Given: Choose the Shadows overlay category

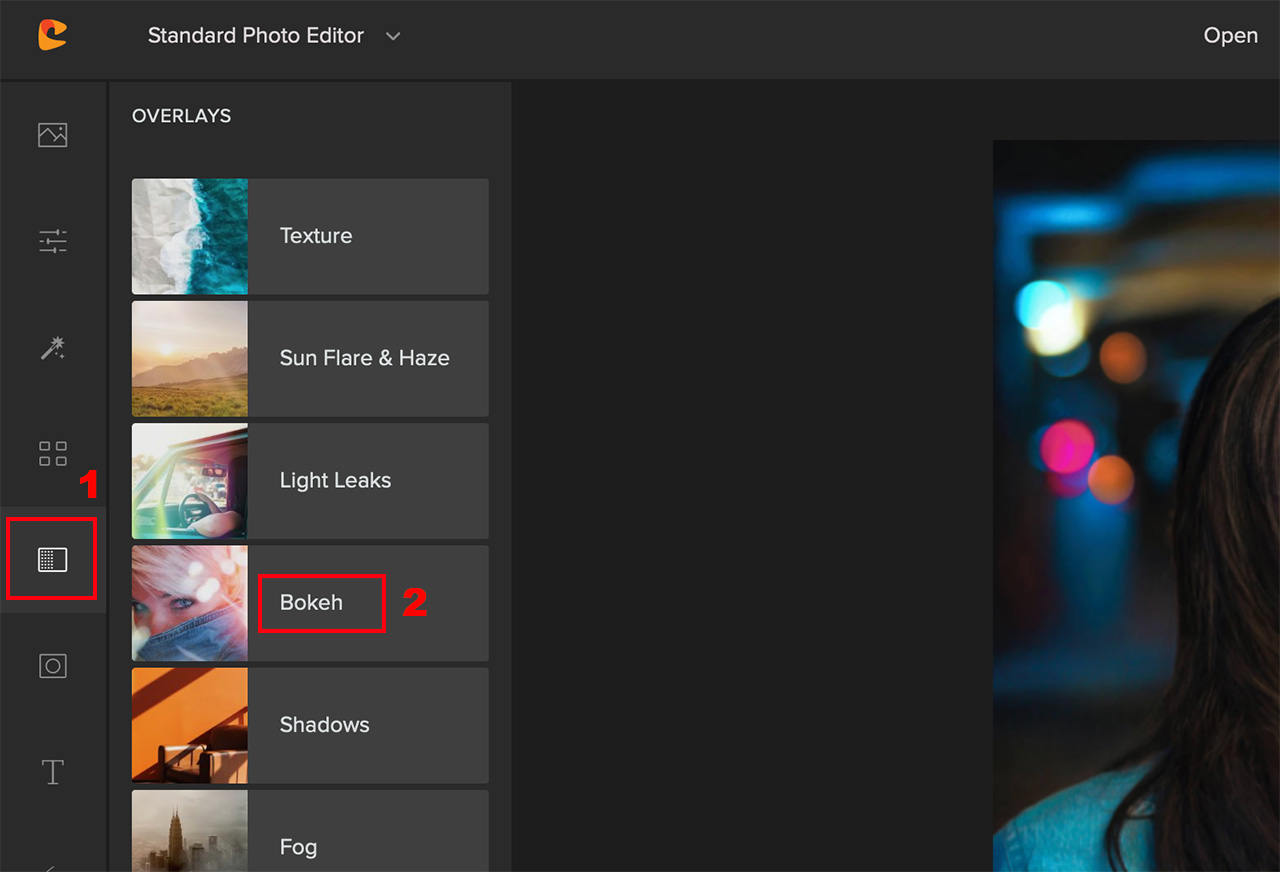Looking at the screenshot, I should 310,725.
